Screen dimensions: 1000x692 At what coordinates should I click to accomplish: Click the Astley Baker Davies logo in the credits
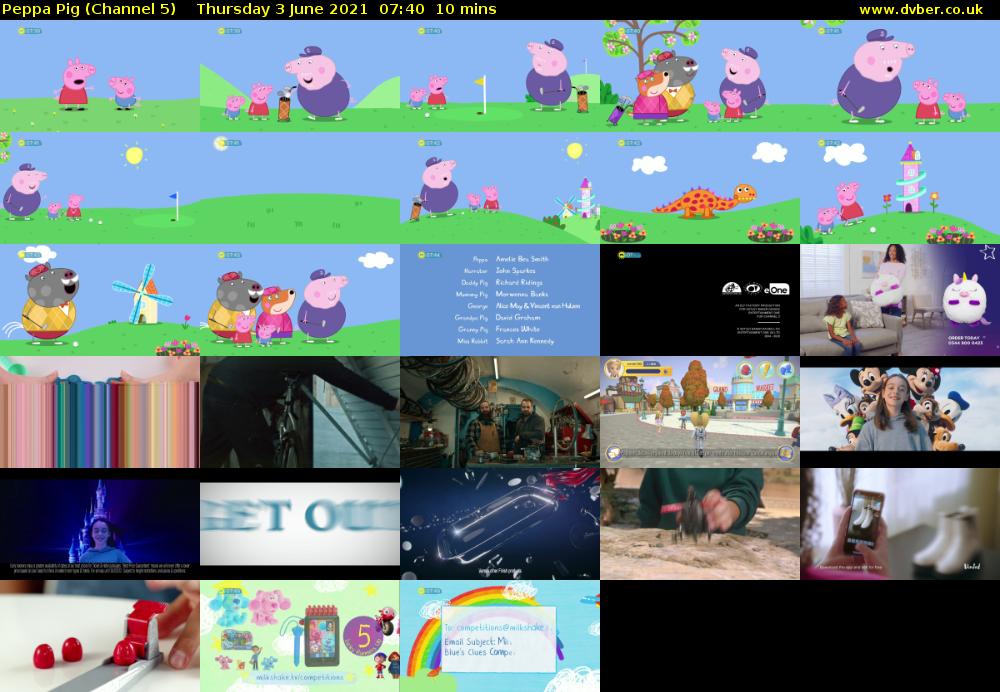pyautogui.click(x=731, y=288)
